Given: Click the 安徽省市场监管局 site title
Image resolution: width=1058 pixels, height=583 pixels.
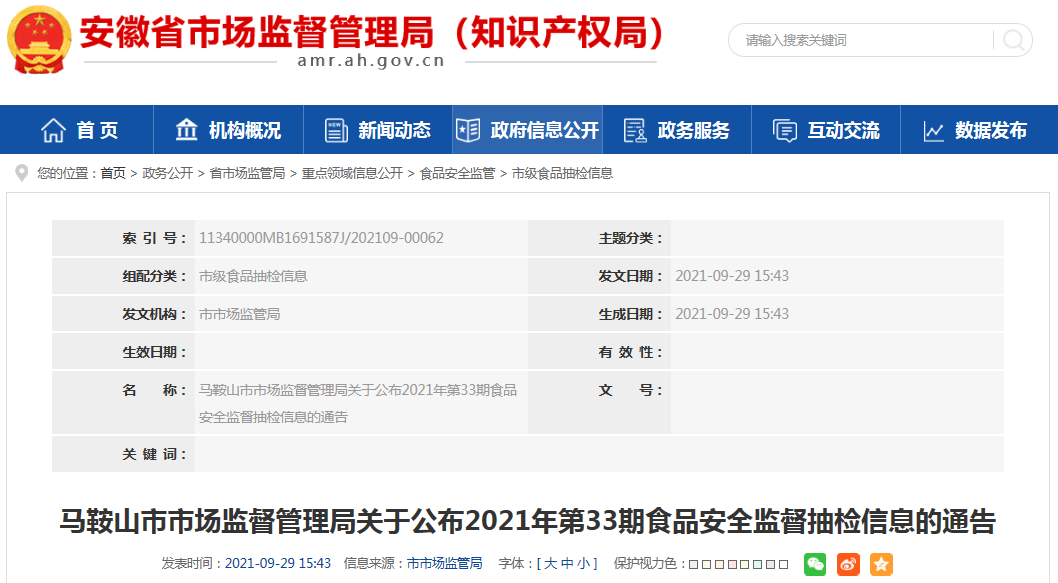Looking at the screenshot, I should tap(372, 32).
